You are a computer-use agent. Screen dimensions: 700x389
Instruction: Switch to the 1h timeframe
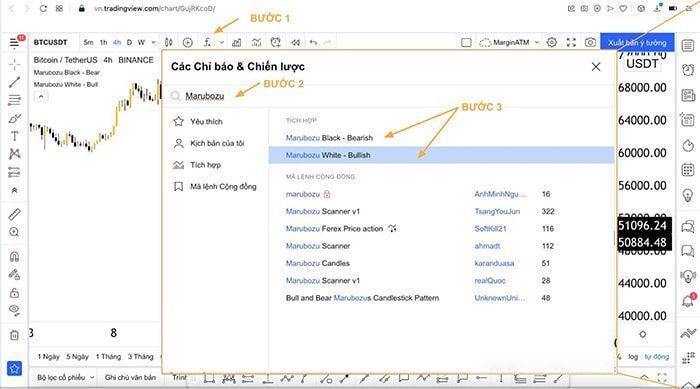(104, 42)
